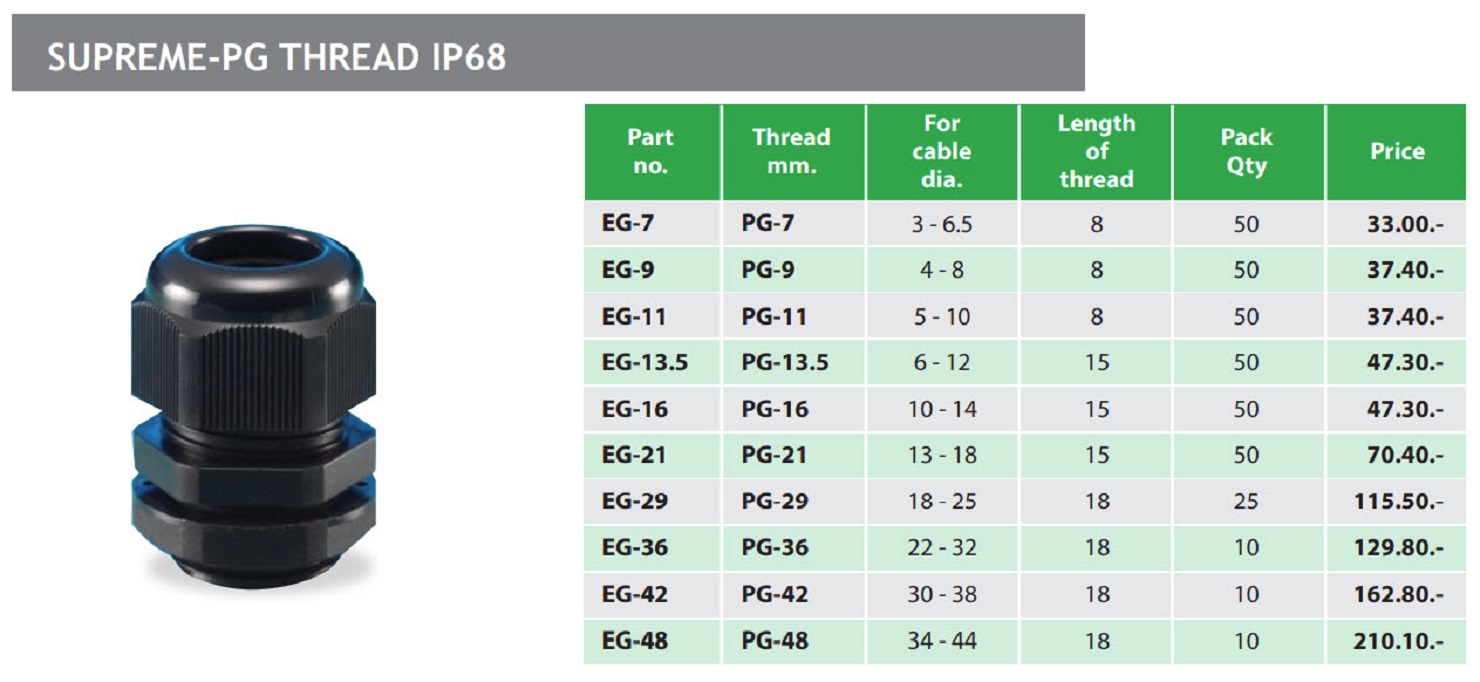Select the 33.00 price of EG-7
1480x682 pixels.
pyautogui.click(x=1404, y=224)
